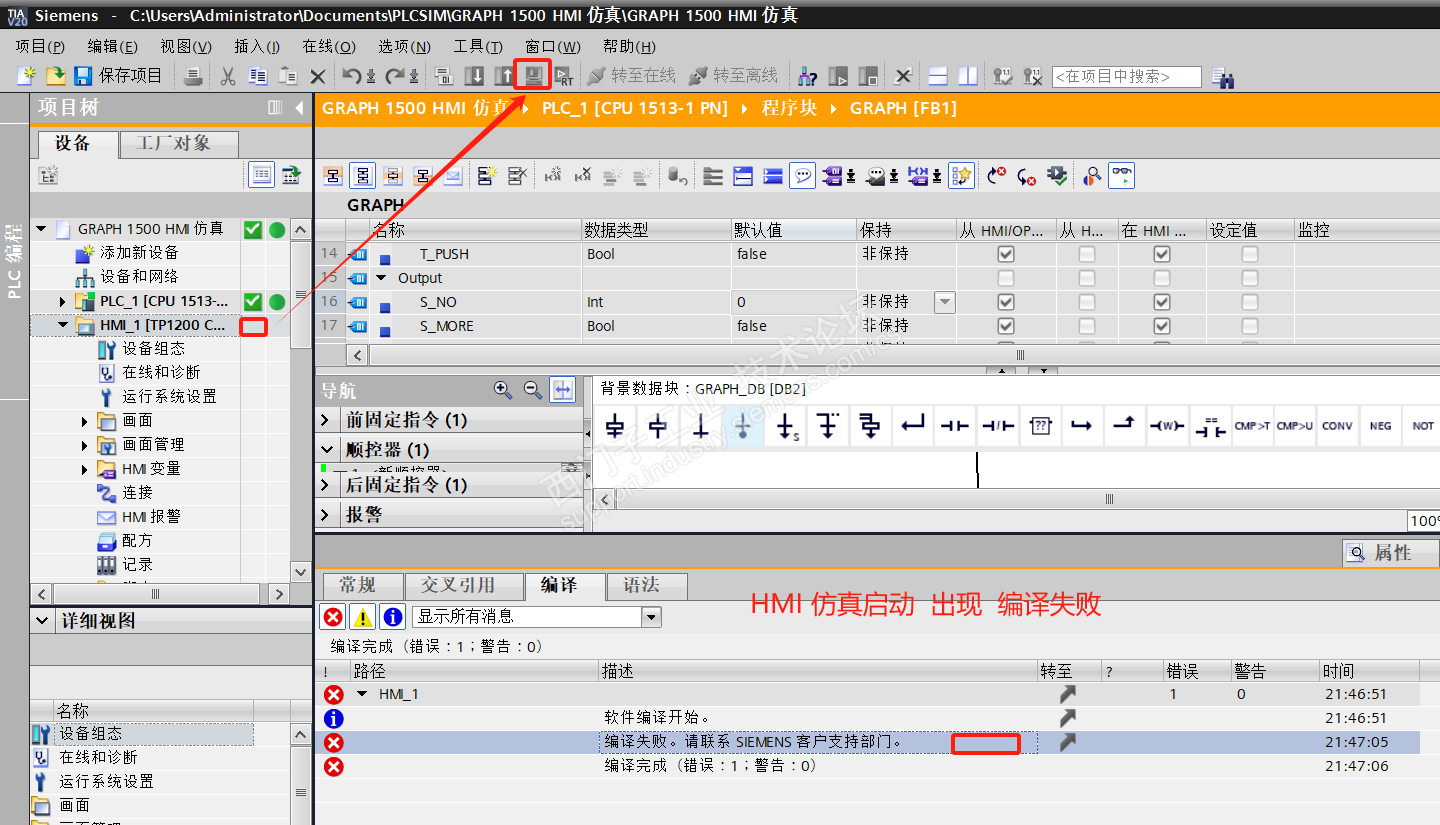The width and height of the screenshot is (1440, 825).
Task: Toggle 从 HMI/OPC checkbox for T_PUSH row
Action: tap(1006, 254)
